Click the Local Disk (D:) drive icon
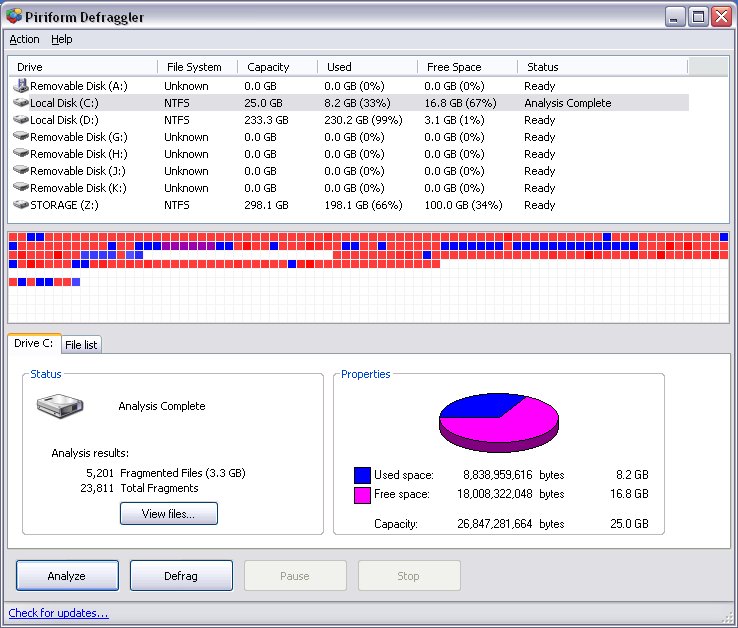The height and width of the screenshot is (628, 738). [x=21, y=120]
